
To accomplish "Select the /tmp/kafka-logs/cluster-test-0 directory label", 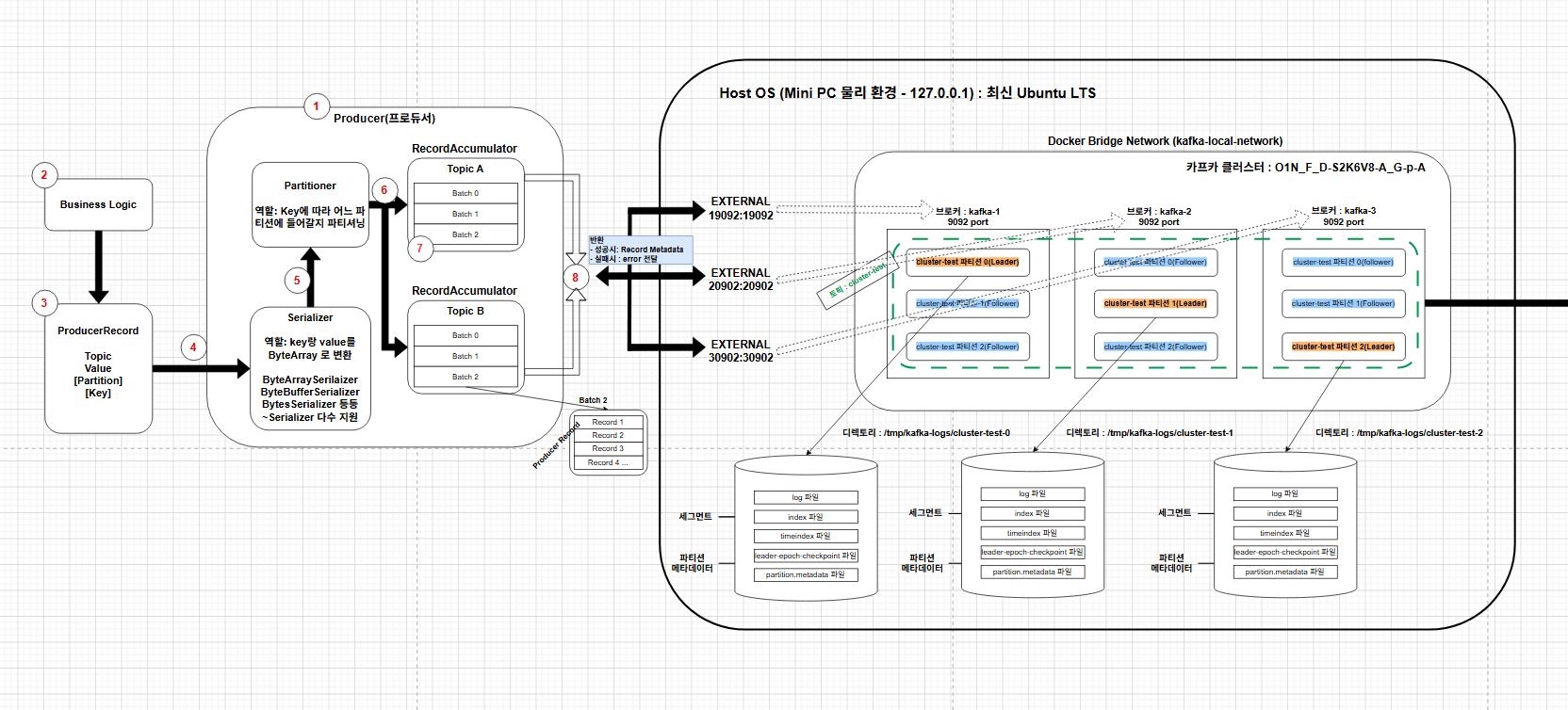I will coord(926,433).
